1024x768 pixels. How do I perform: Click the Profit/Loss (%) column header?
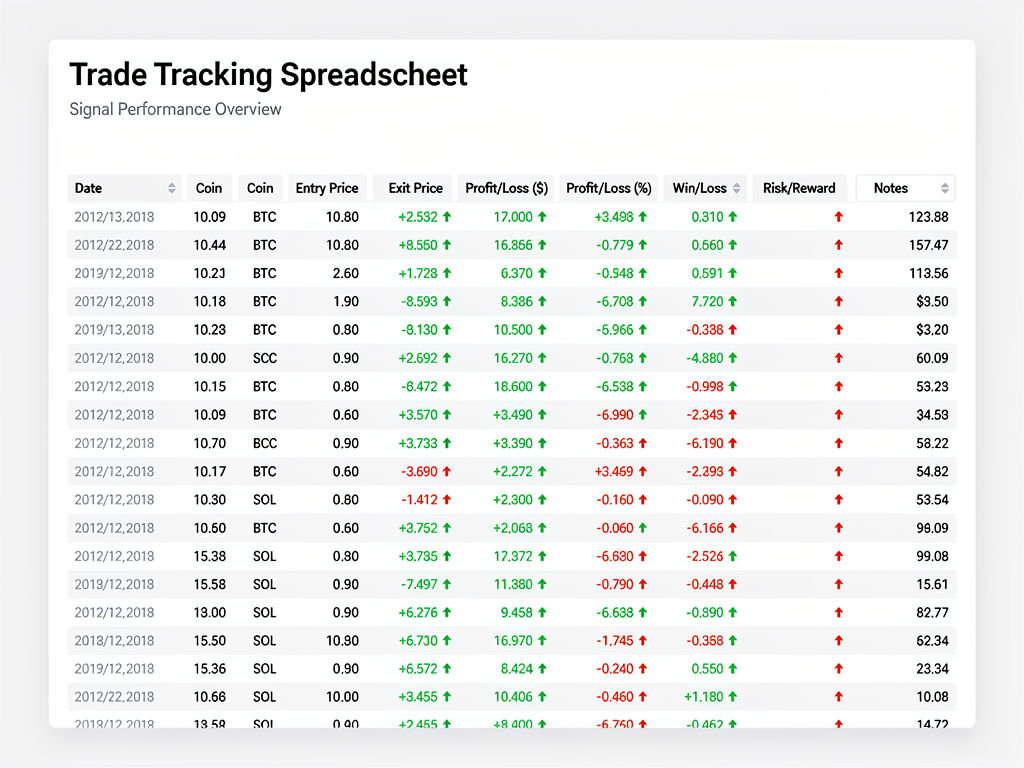608,188
